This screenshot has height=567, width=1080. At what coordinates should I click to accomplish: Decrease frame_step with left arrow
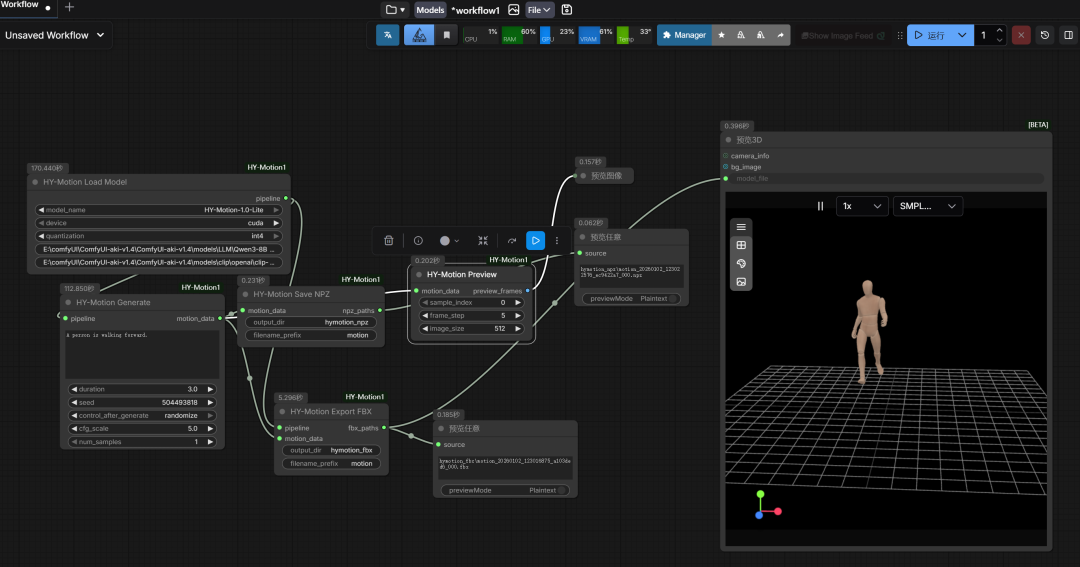coord(425,316)
